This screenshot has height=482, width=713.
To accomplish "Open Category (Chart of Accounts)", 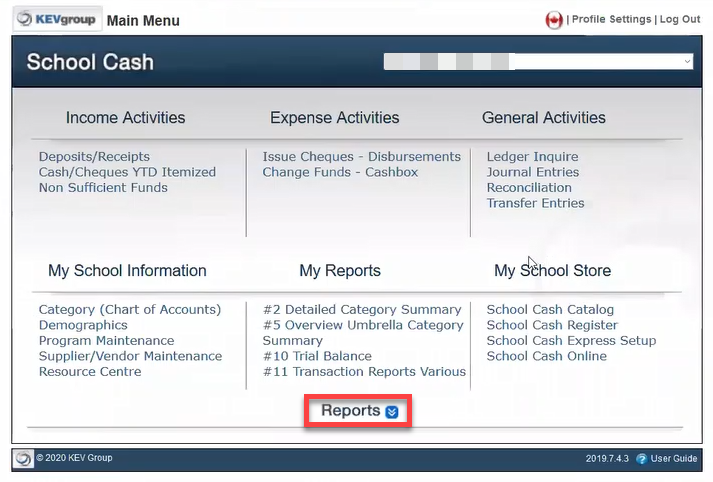I will point(130,309).
